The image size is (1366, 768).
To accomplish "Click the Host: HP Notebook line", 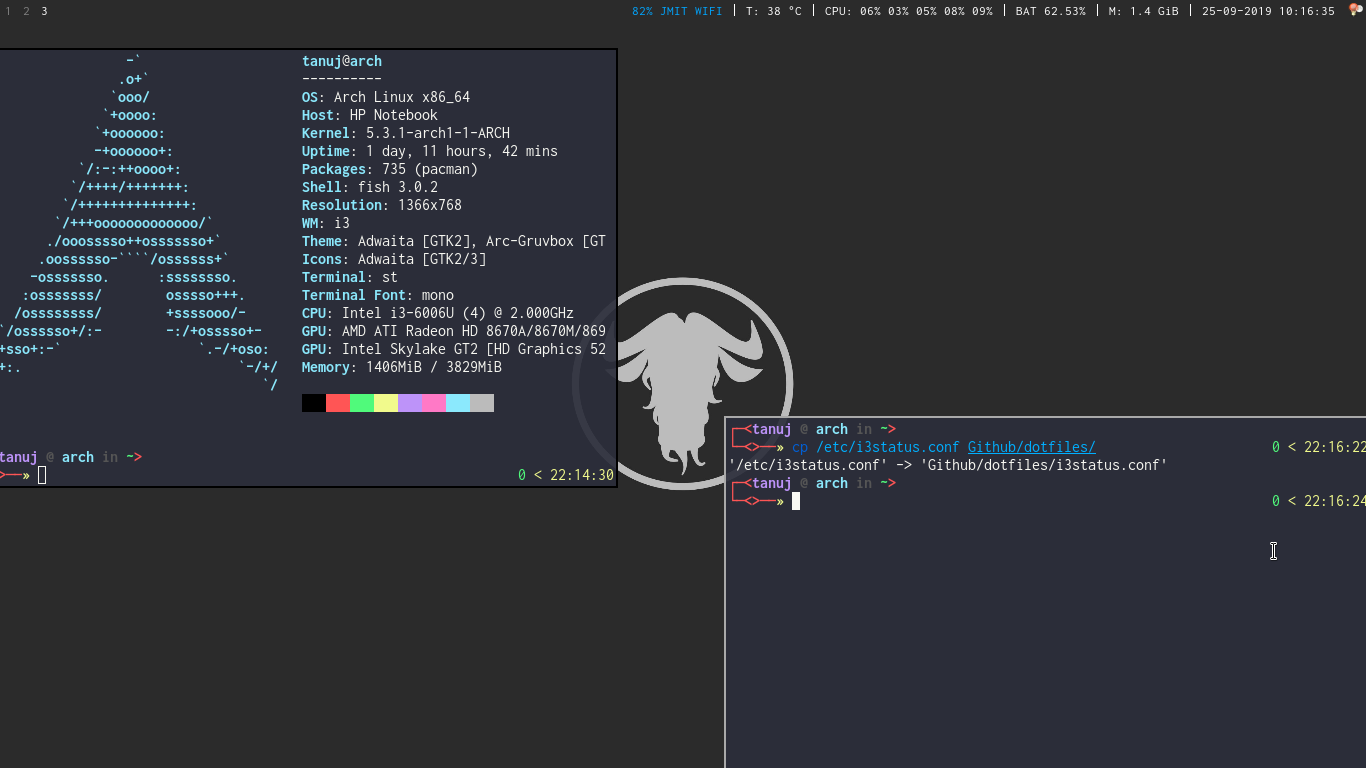I will pos(370,115).
